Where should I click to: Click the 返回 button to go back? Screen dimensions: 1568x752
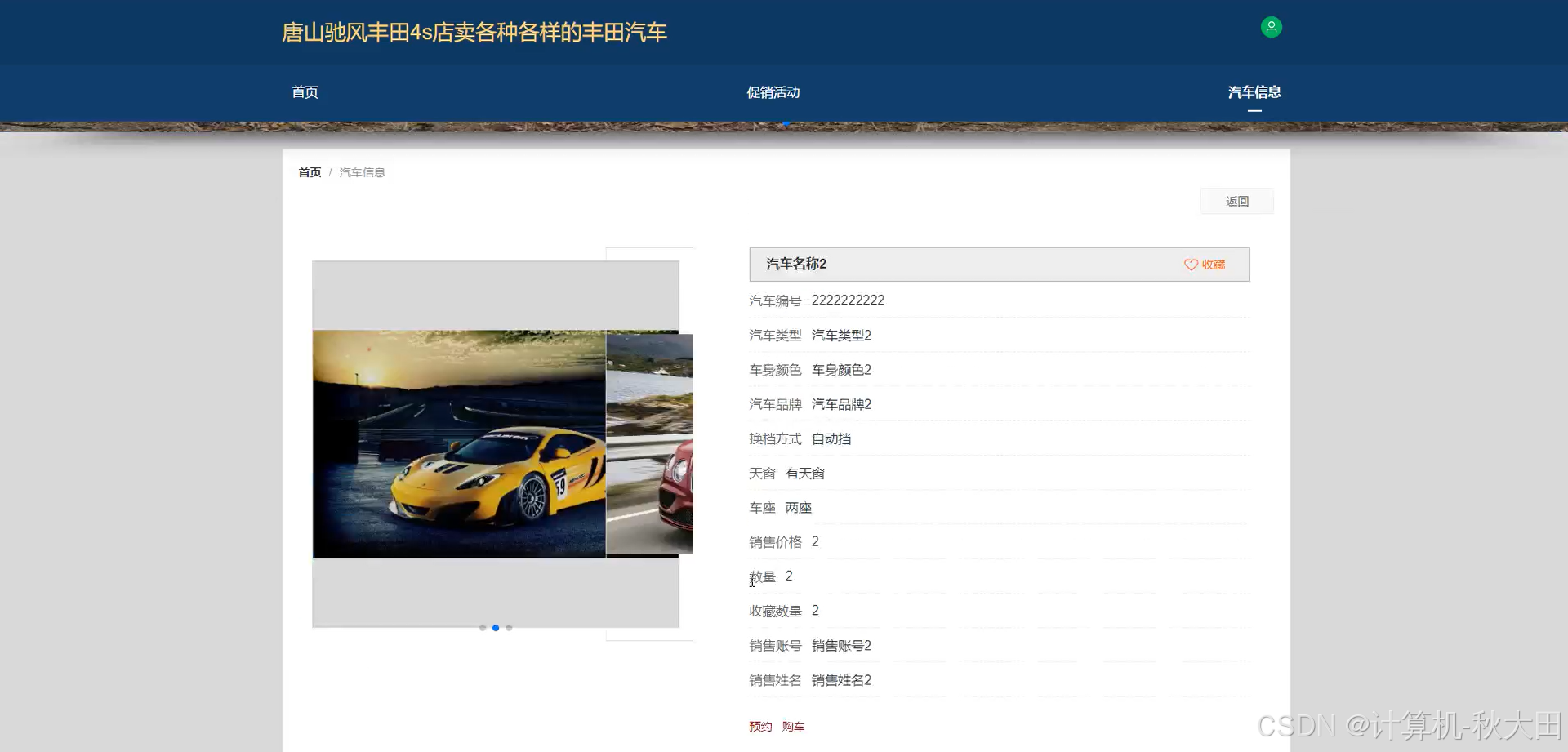click(1236, 201)
